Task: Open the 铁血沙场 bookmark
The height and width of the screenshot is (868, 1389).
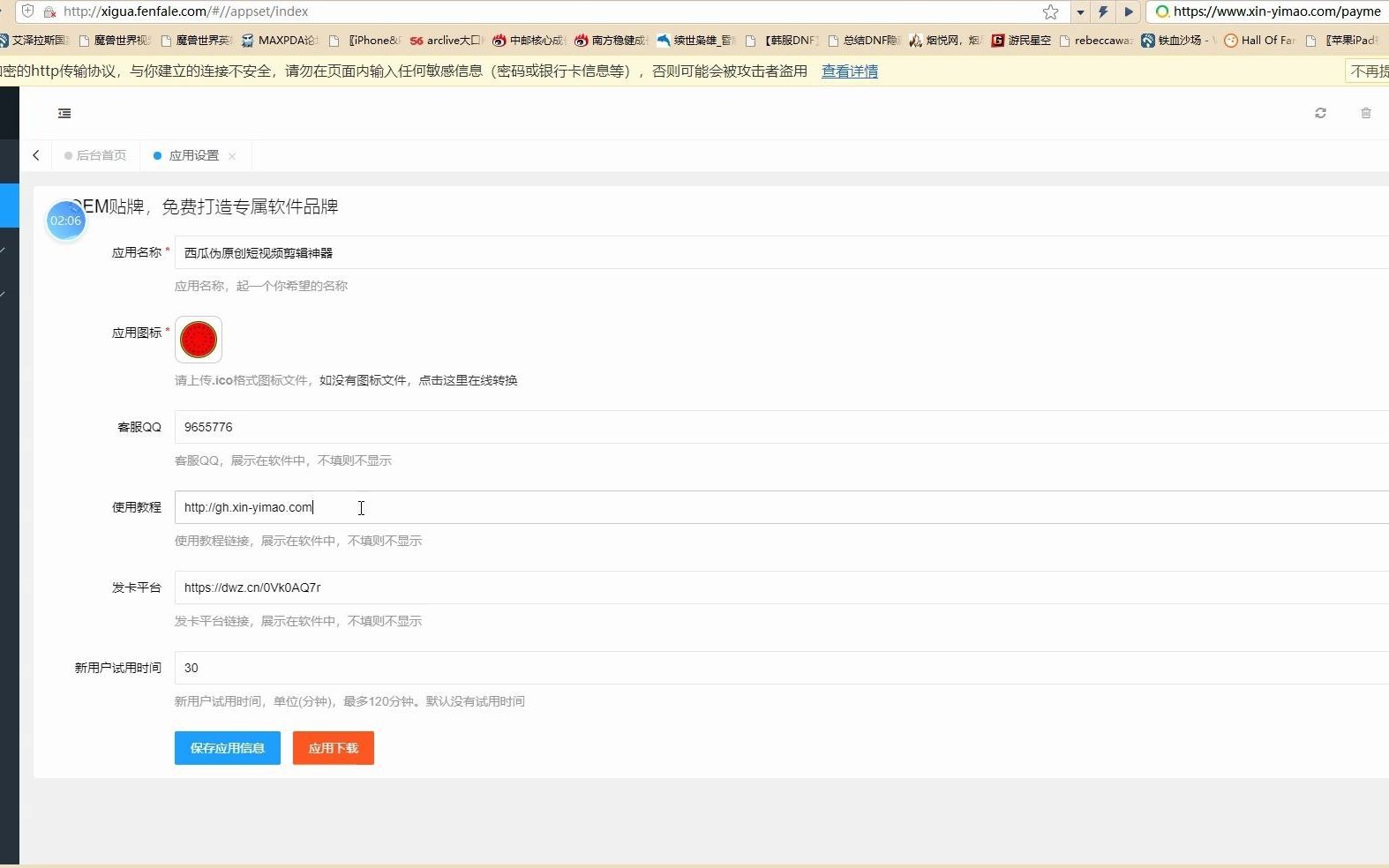Action: (x=1177, y=41)
